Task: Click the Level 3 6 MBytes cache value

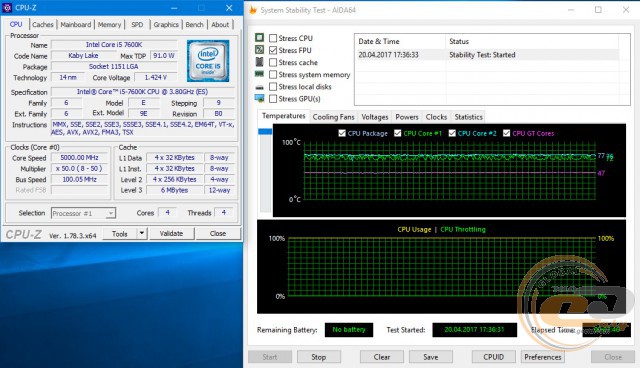Action: point(175,190)
